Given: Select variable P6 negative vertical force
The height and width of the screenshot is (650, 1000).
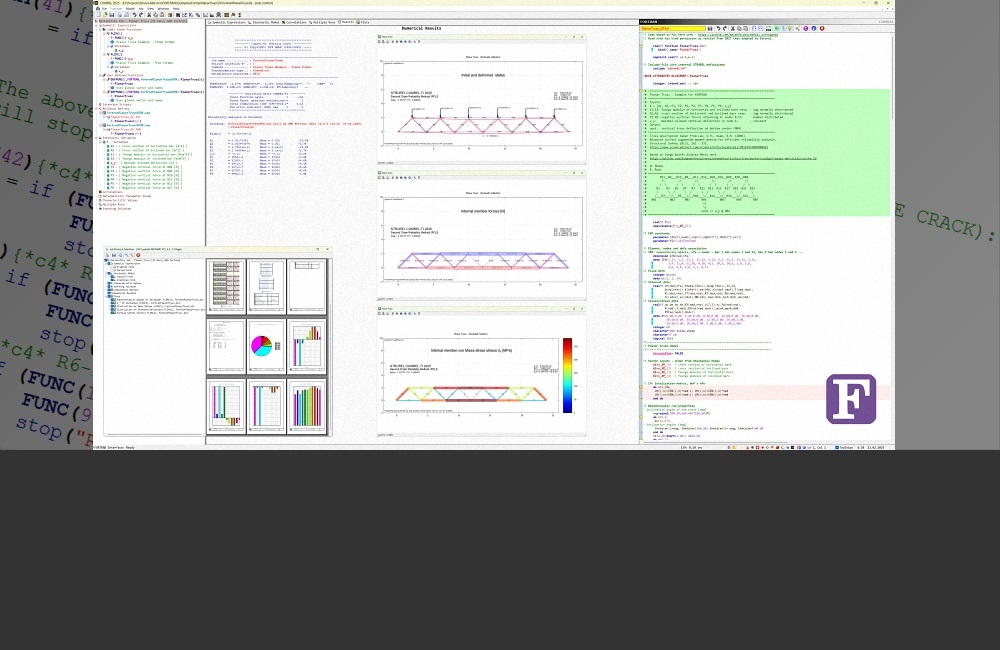Looking at the screenshot, I should click(144, 188).
